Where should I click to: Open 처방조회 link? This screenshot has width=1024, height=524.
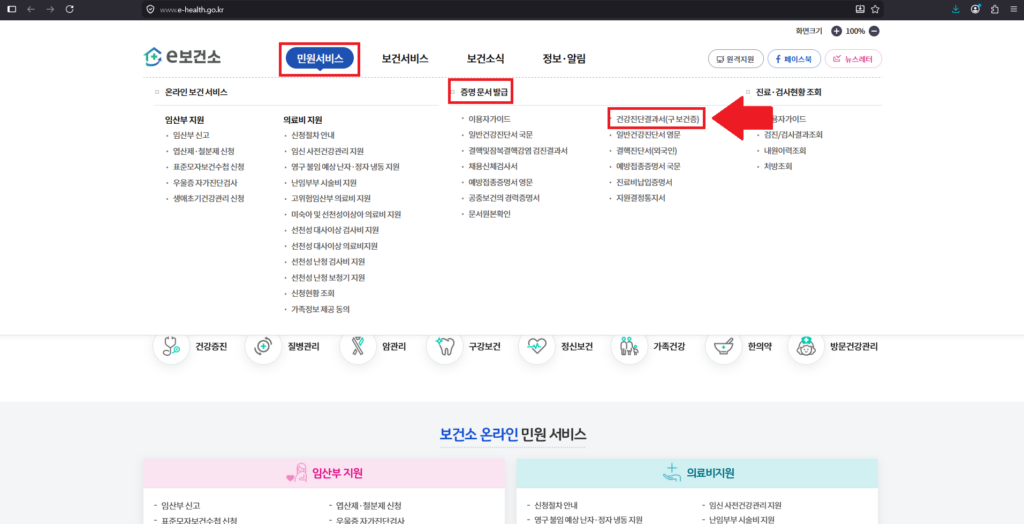click(778, 167)
